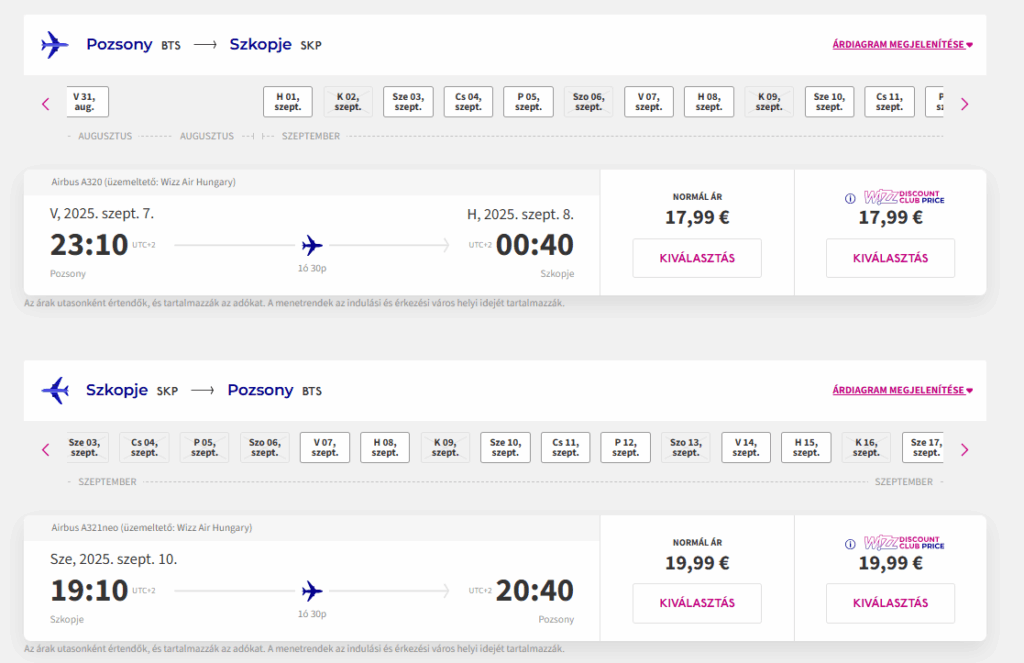The image size is (1024, 663).
Task: Click next dates arrow in Pozsony–Szkopje carousel
Action: pos(965,104)
